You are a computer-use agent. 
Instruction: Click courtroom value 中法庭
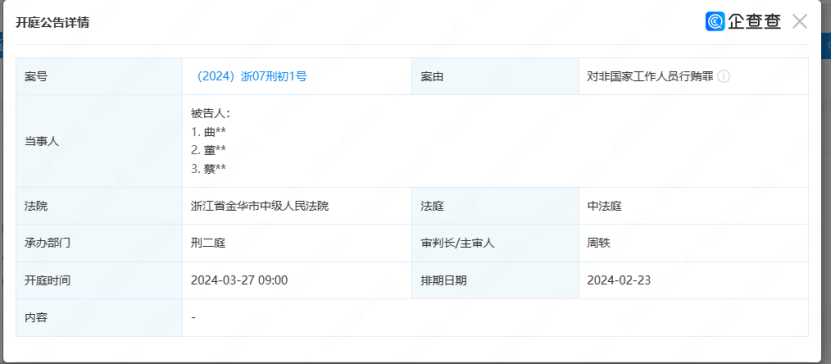[x=604, y=206]
